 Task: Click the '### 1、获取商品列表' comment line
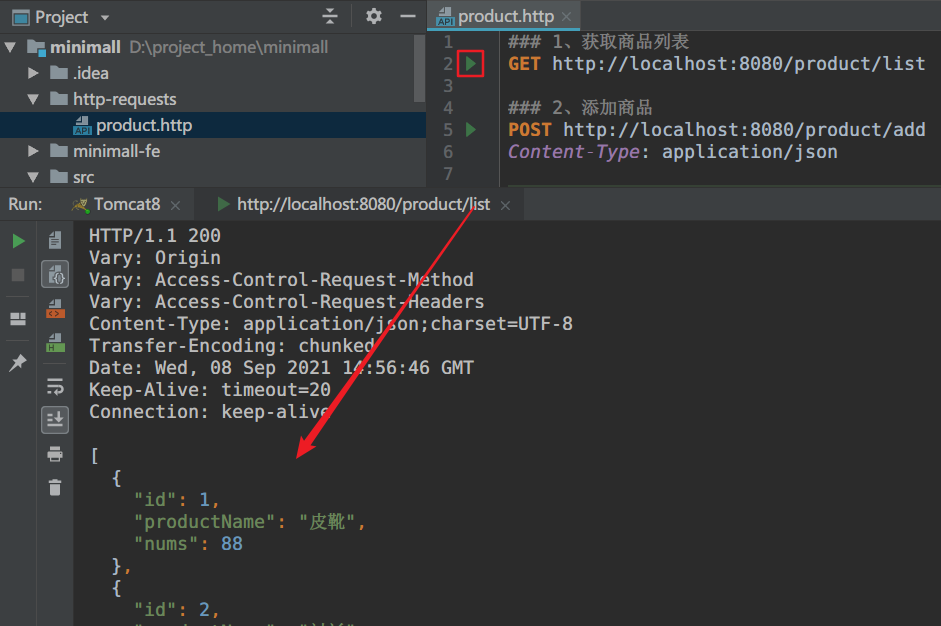click(598, 41)
